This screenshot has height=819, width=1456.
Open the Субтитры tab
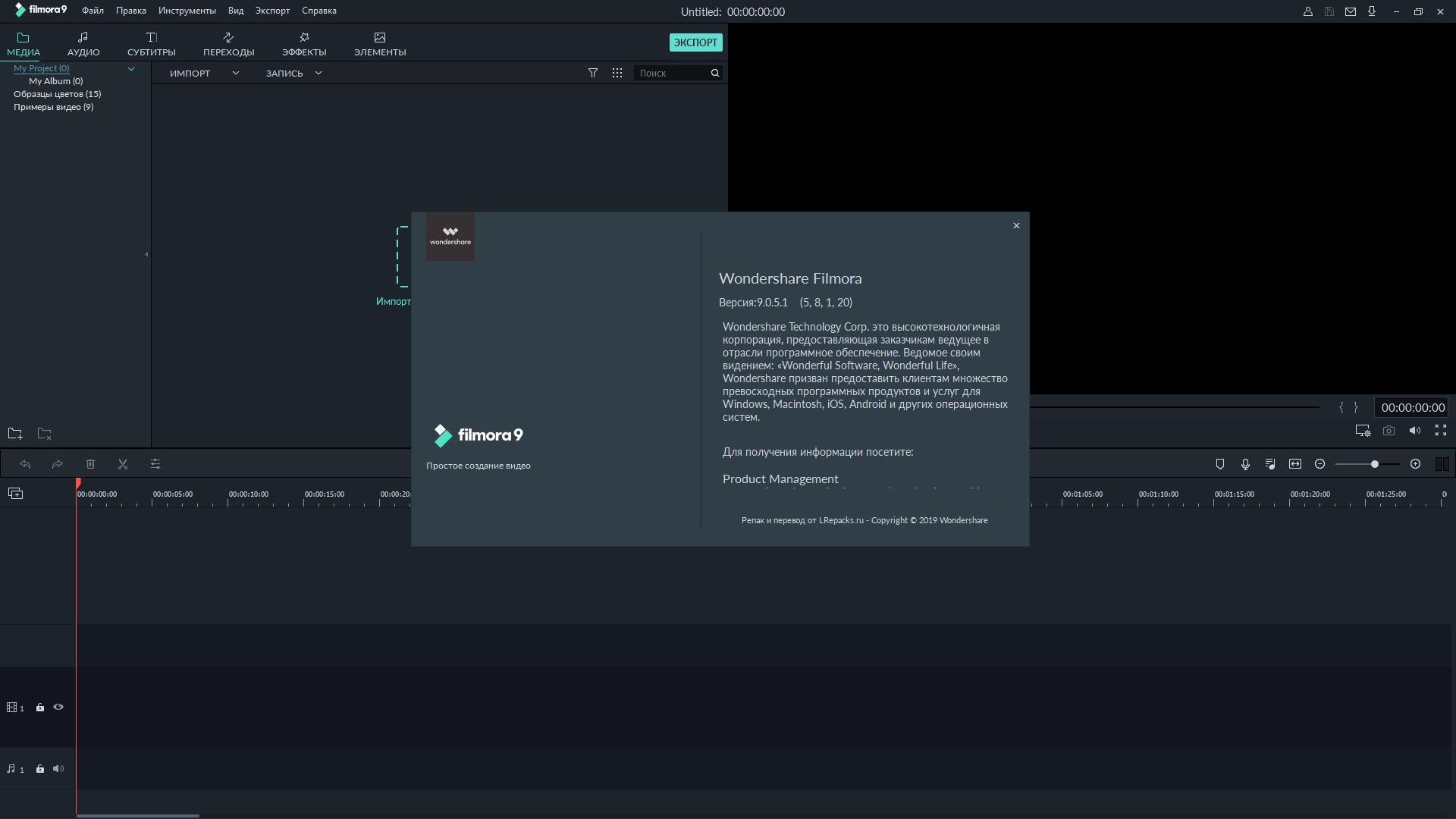152,44
